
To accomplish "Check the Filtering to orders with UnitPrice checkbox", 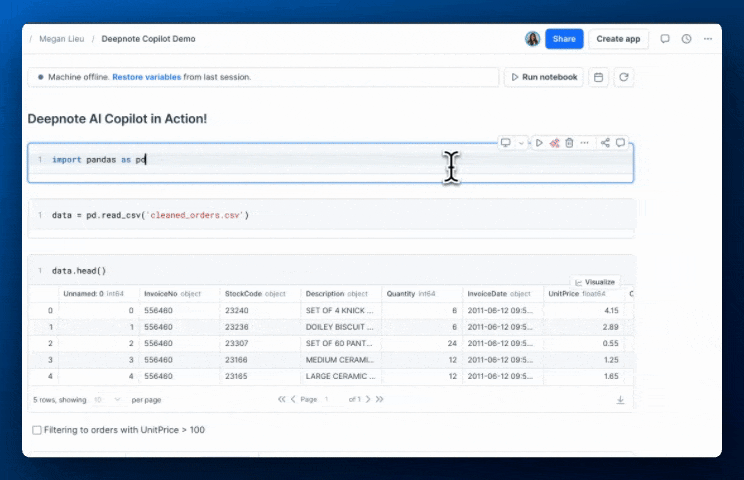I will pyautogui.click(x=37, y=430).
